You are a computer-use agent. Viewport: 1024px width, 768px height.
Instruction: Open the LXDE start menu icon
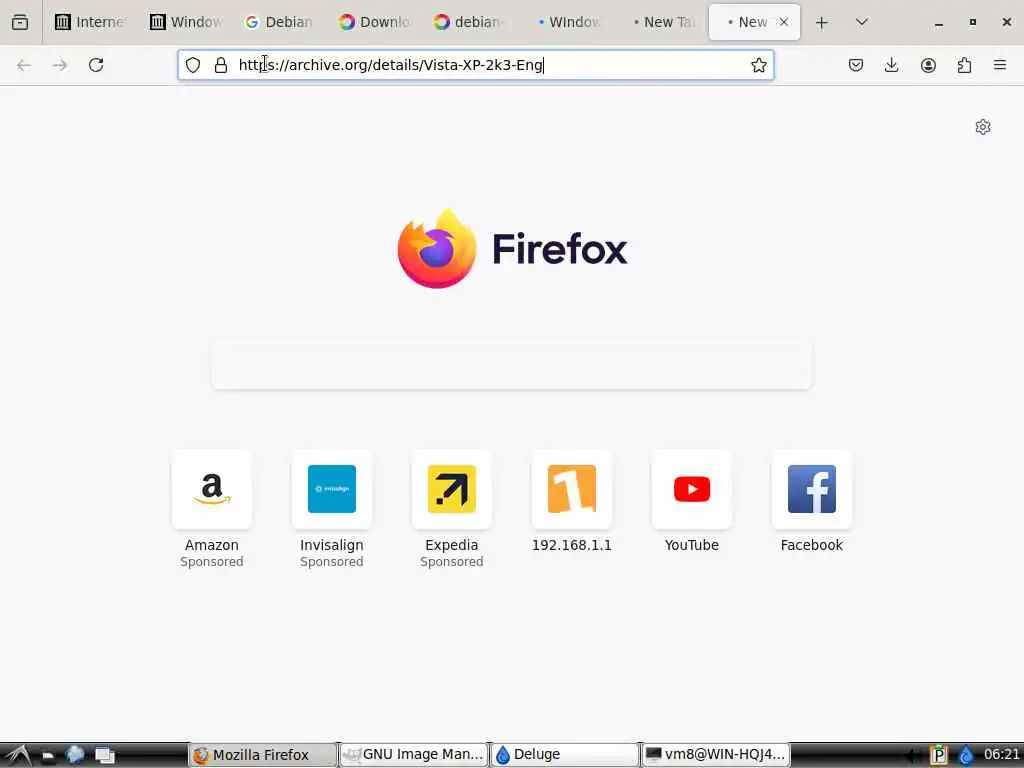pyautogui.click(x=18, y=755)
